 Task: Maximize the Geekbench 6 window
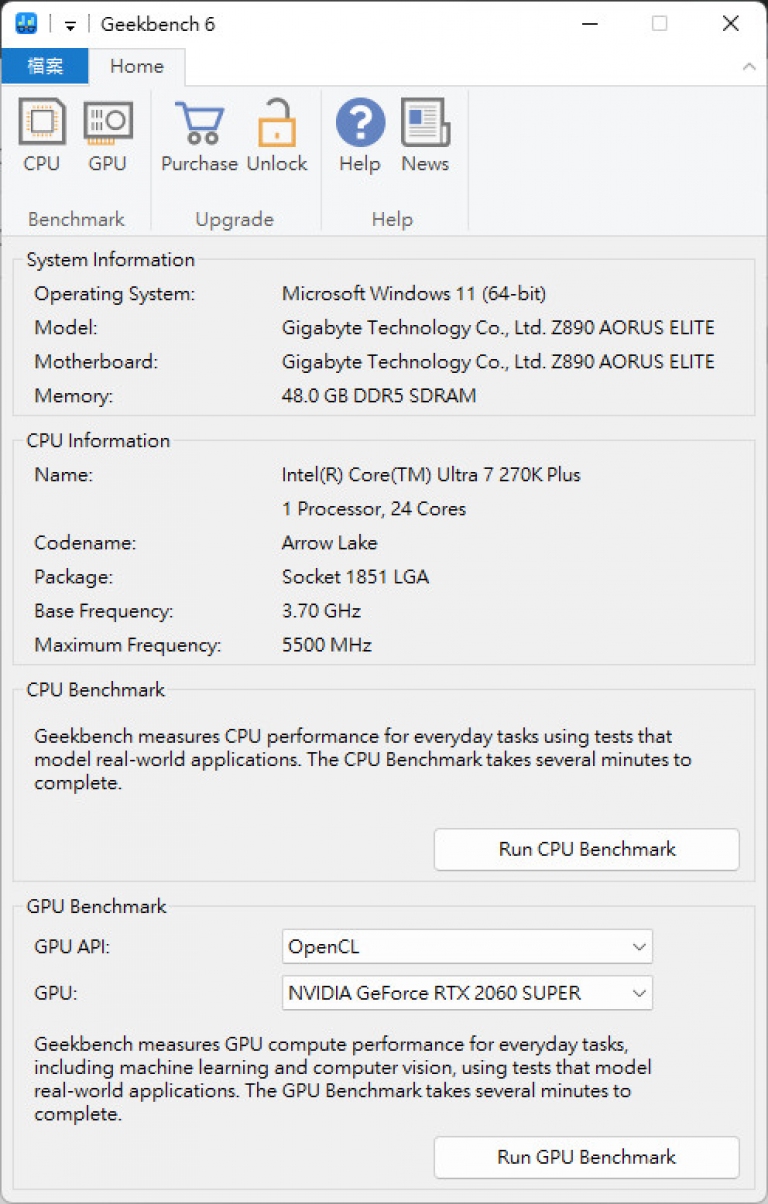point(659,23)
